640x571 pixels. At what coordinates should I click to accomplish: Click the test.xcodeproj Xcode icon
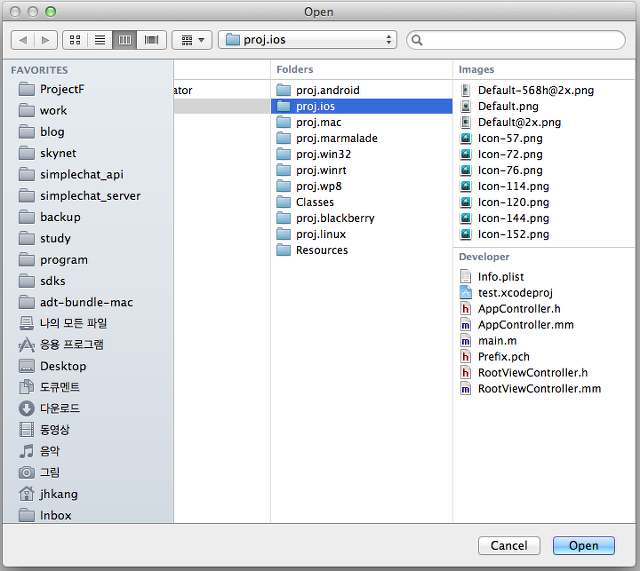pos(465,292)
